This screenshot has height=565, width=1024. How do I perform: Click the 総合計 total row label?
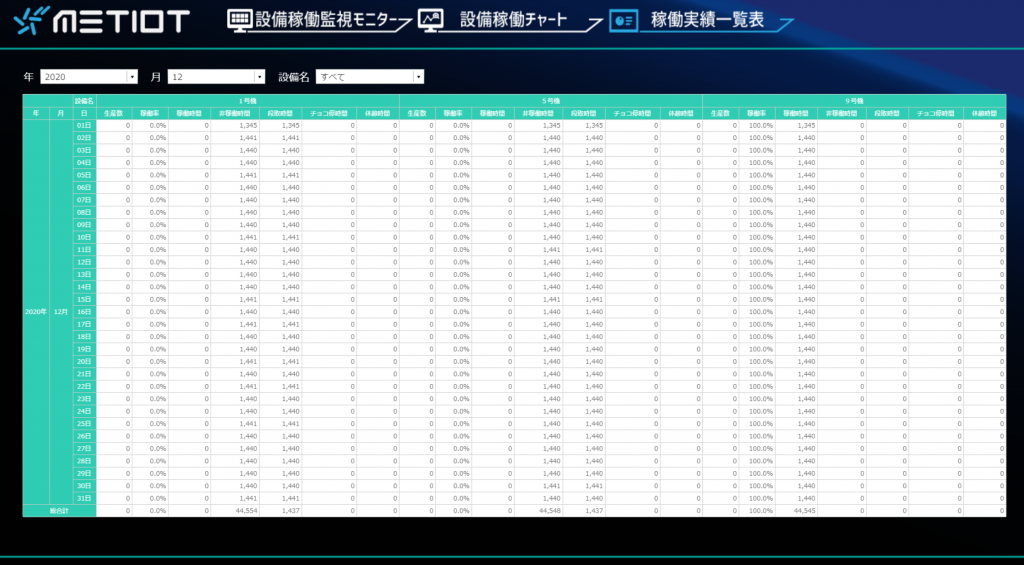(59, 511)
